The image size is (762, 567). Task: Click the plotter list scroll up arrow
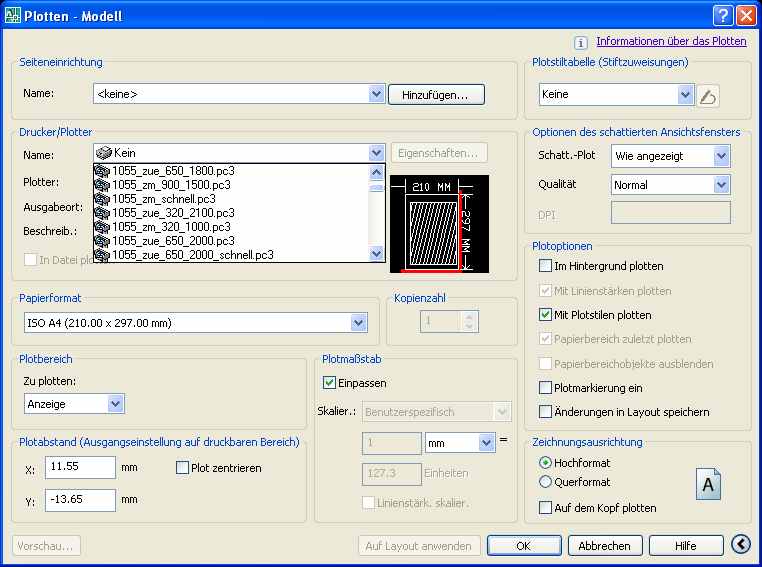[376, 172]
